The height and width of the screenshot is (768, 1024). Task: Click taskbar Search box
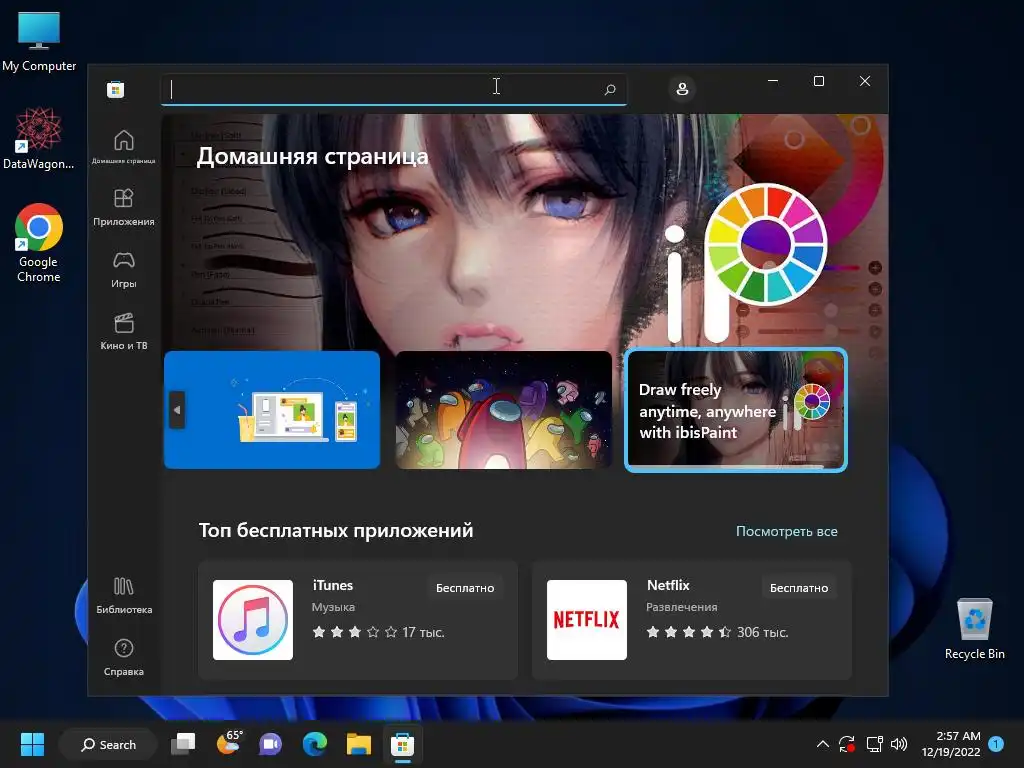(108, 744)
